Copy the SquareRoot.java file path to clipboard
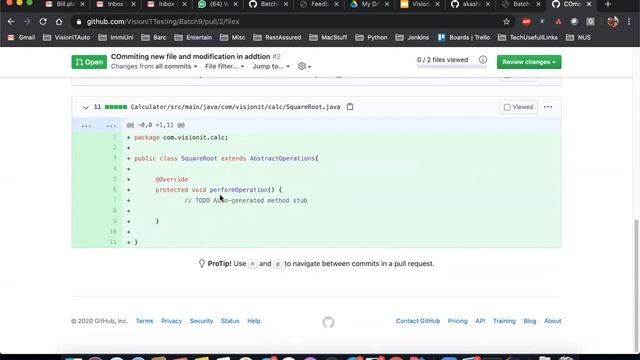The height and width of the screenshot is (360, 640). pyautogui.click(x=350, y=107)
